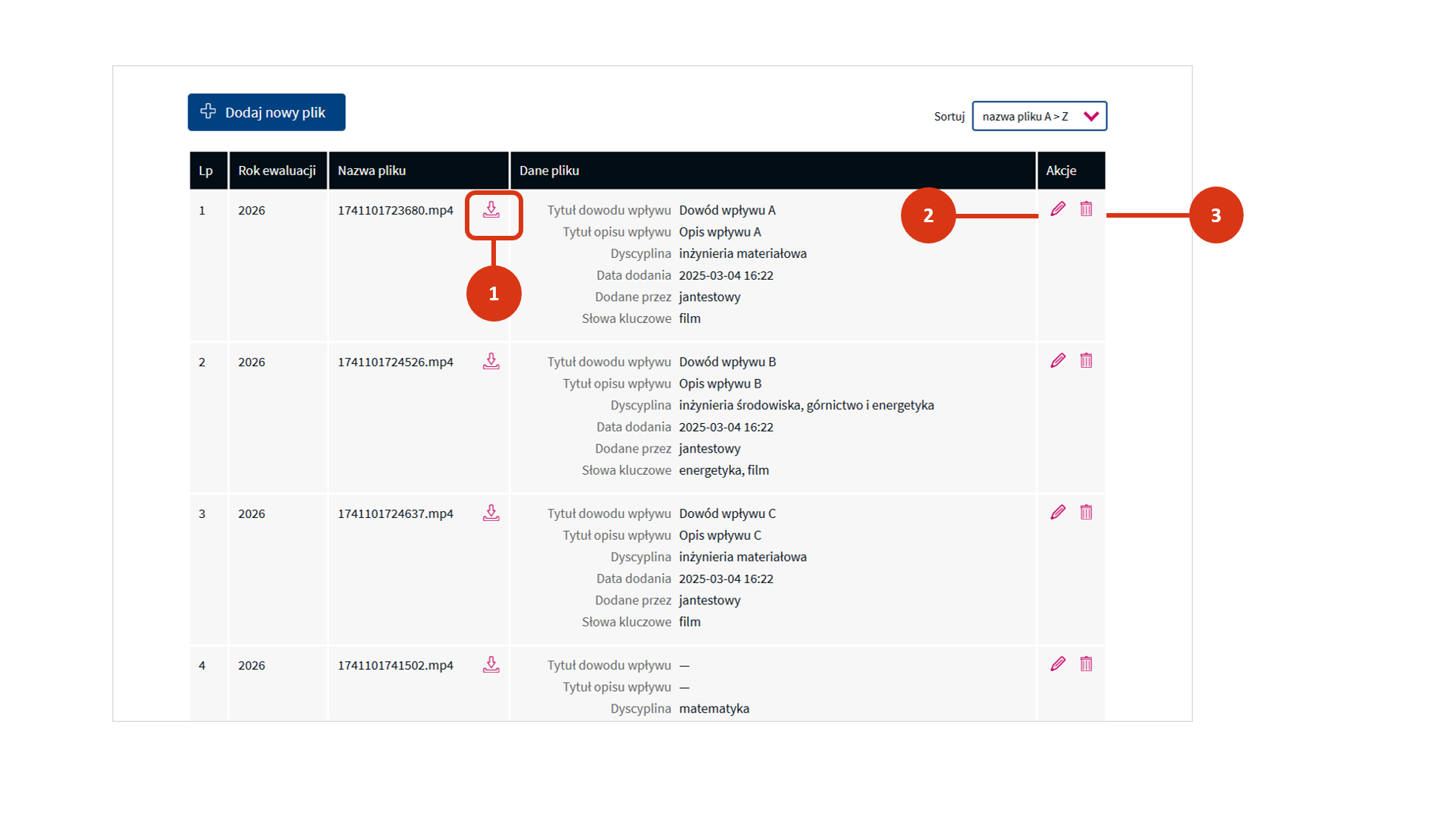The image size is (1456, 819).
Task: Edit the matematyka file row
Action: tap(1058, 664)
